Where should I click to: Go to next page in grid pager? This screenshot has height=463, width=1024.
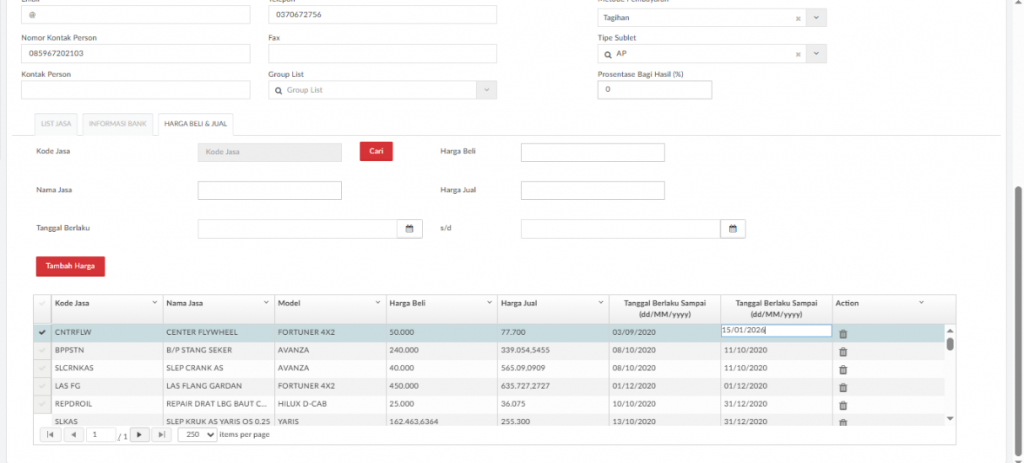pos(140,435)
